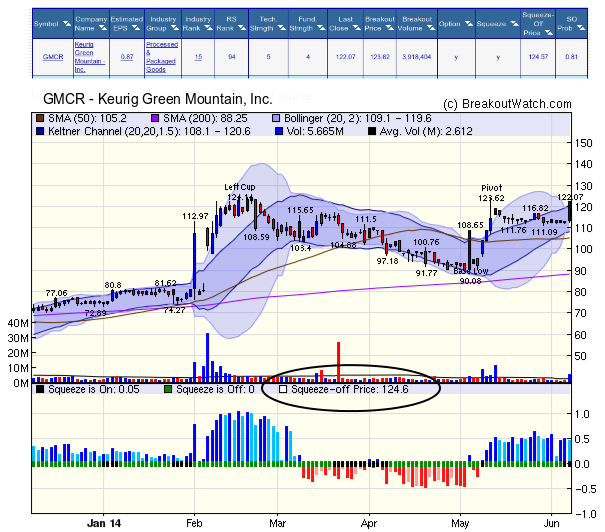
Task: Click the Squeeze-off Price white swatch
Action: [283, 389]
